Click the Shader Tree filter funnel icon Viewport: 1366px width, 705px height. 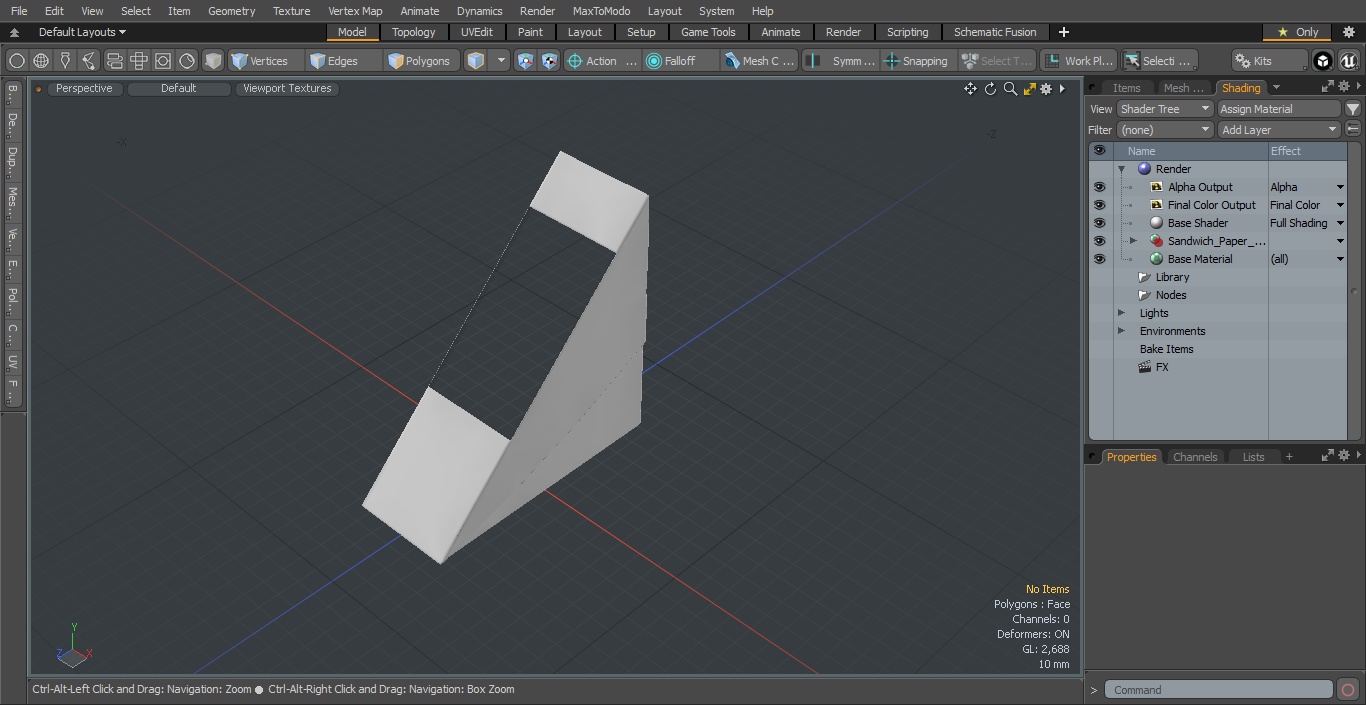[x=1353, y=109]
